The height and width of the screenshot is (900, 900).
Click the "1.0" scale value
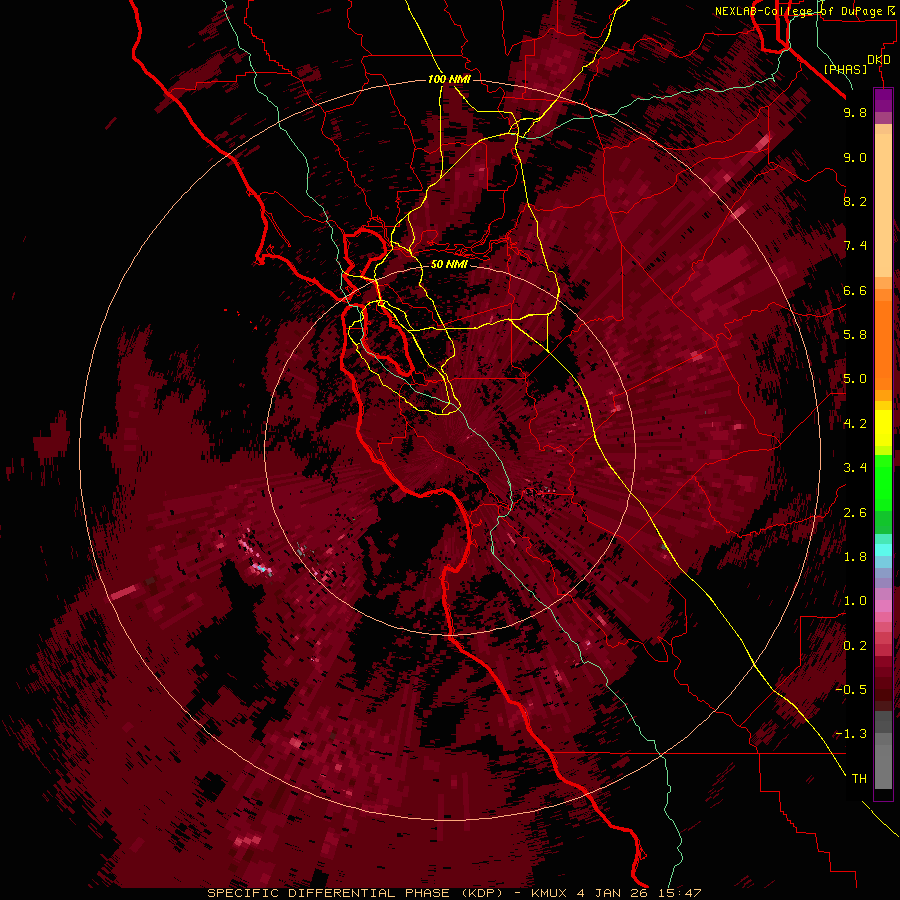point(855,601)
